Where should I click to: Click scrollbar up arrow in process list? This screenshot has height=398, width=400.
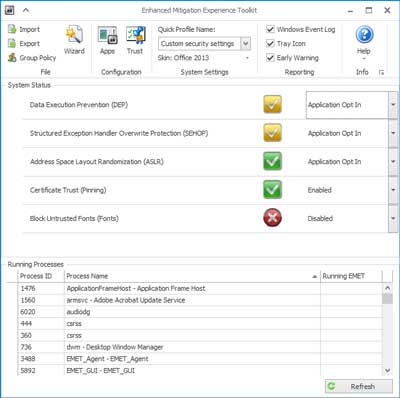(x=387, y=288)
